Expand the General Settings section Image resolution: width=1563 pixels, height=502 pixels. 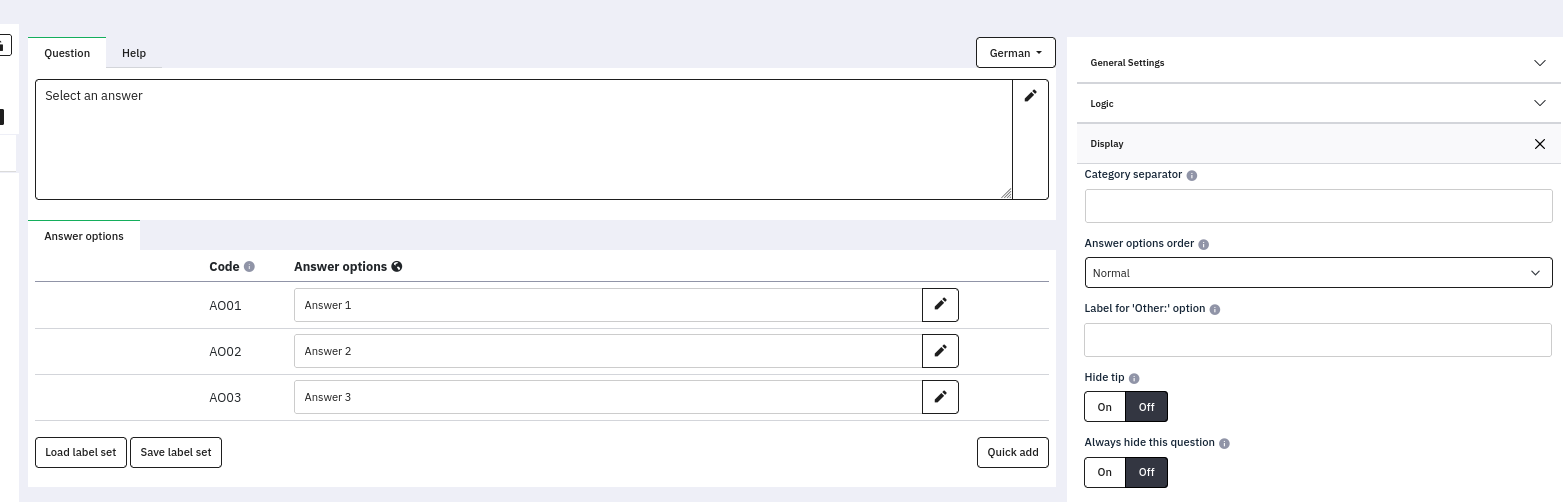tap(1318, 63)
